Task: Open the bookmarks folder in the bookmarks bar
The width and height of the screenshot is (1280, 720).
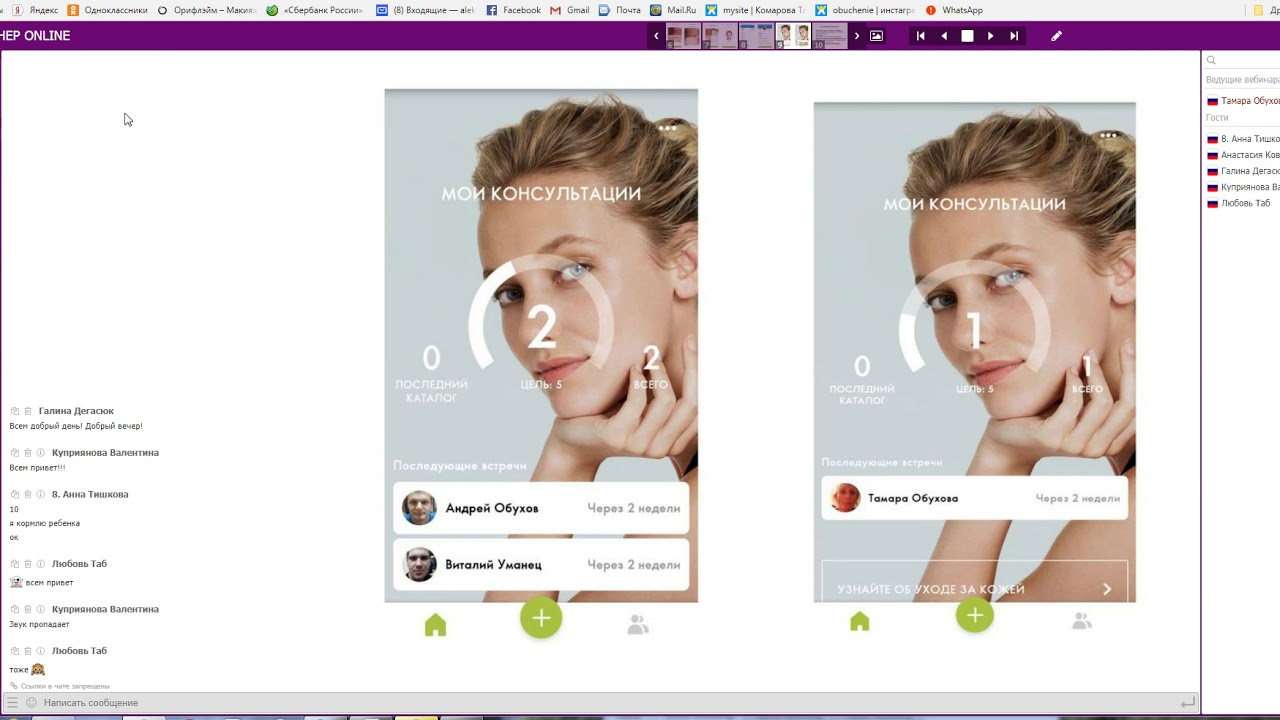Action: click(1265, 10)
